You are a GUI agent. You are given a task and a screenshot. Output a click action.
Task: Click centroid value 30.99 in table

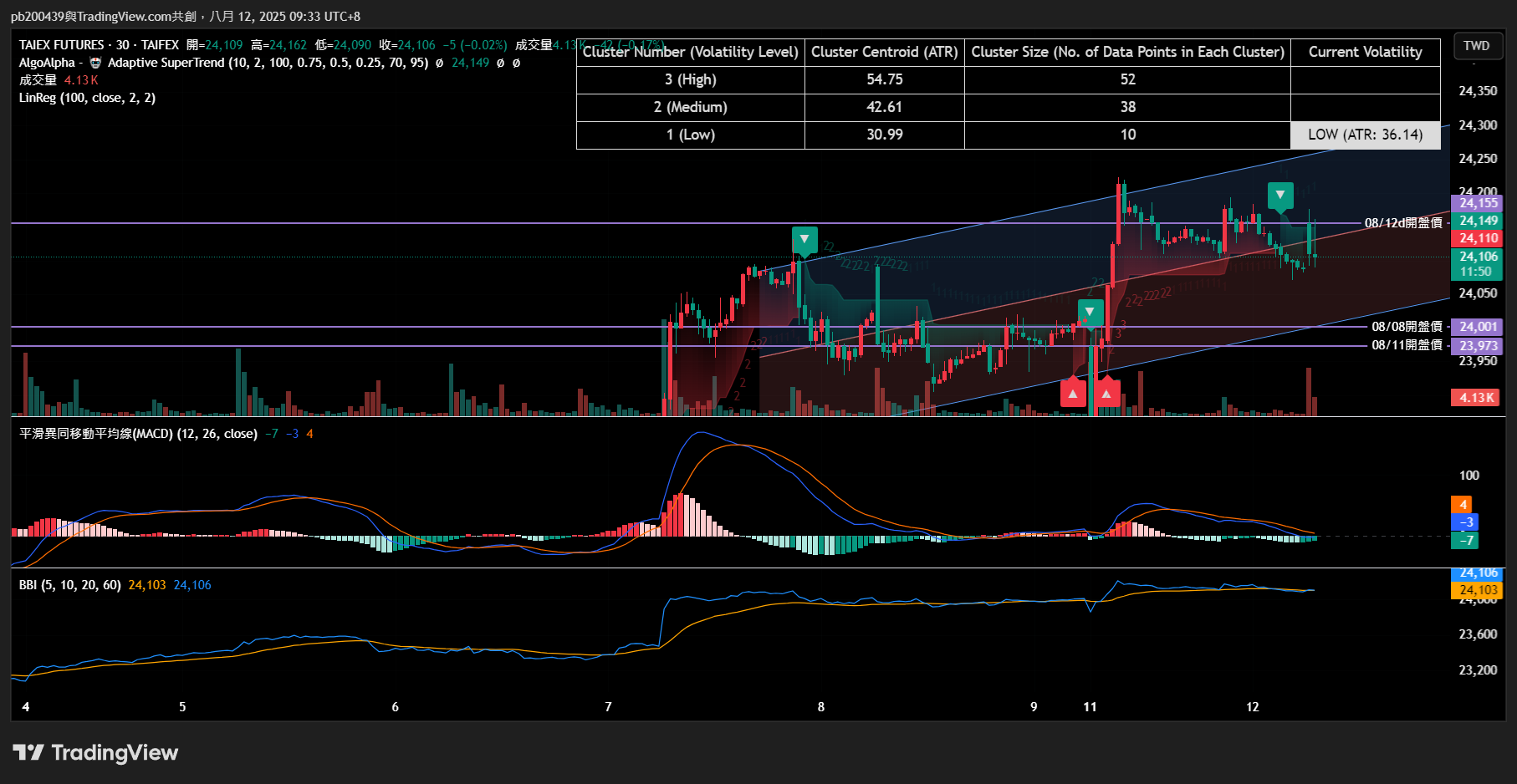884,135
